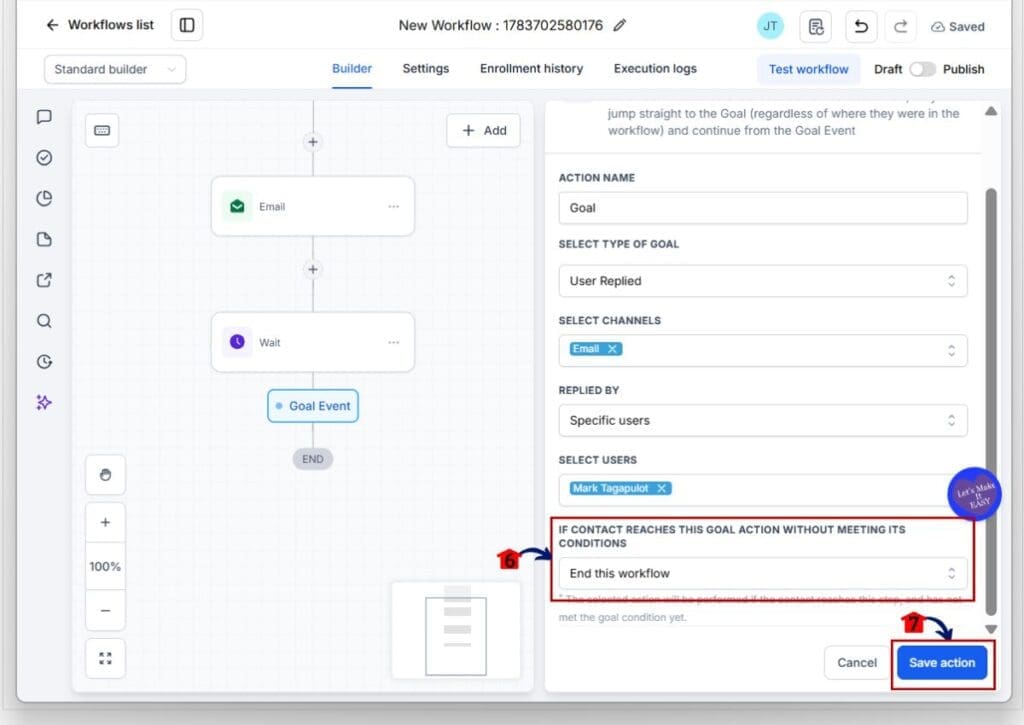Edit workflow name with pencil icon
Viewport: 1024px width, 725px height.
[620, 25]
